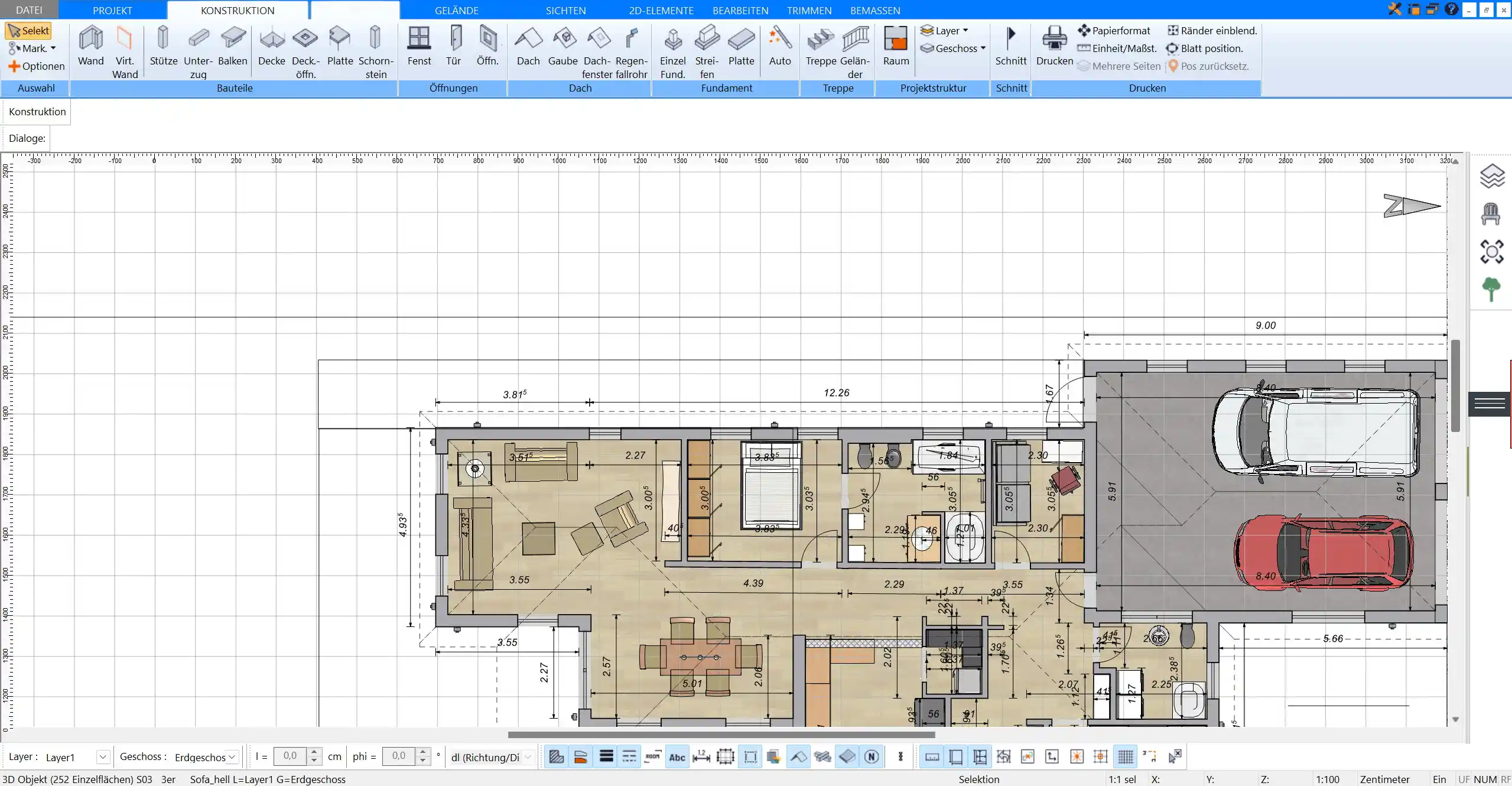
Task: Toggle thick line weight display
Action: tap(606, 757)
